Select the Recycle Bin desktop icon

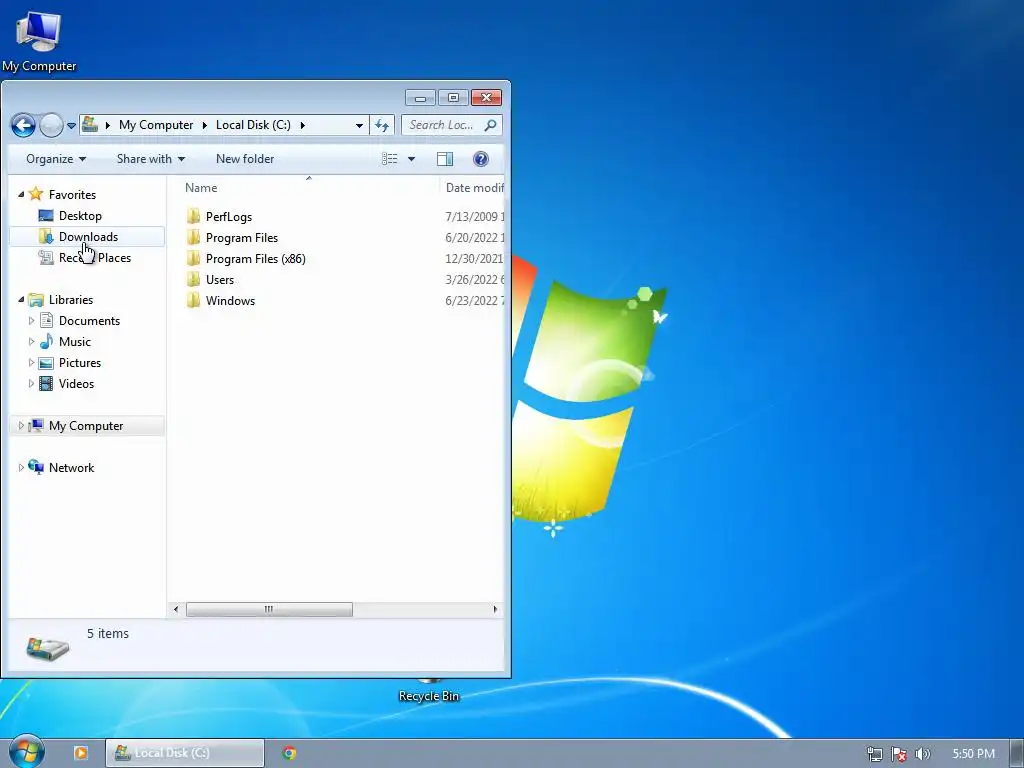pos(429,692)
